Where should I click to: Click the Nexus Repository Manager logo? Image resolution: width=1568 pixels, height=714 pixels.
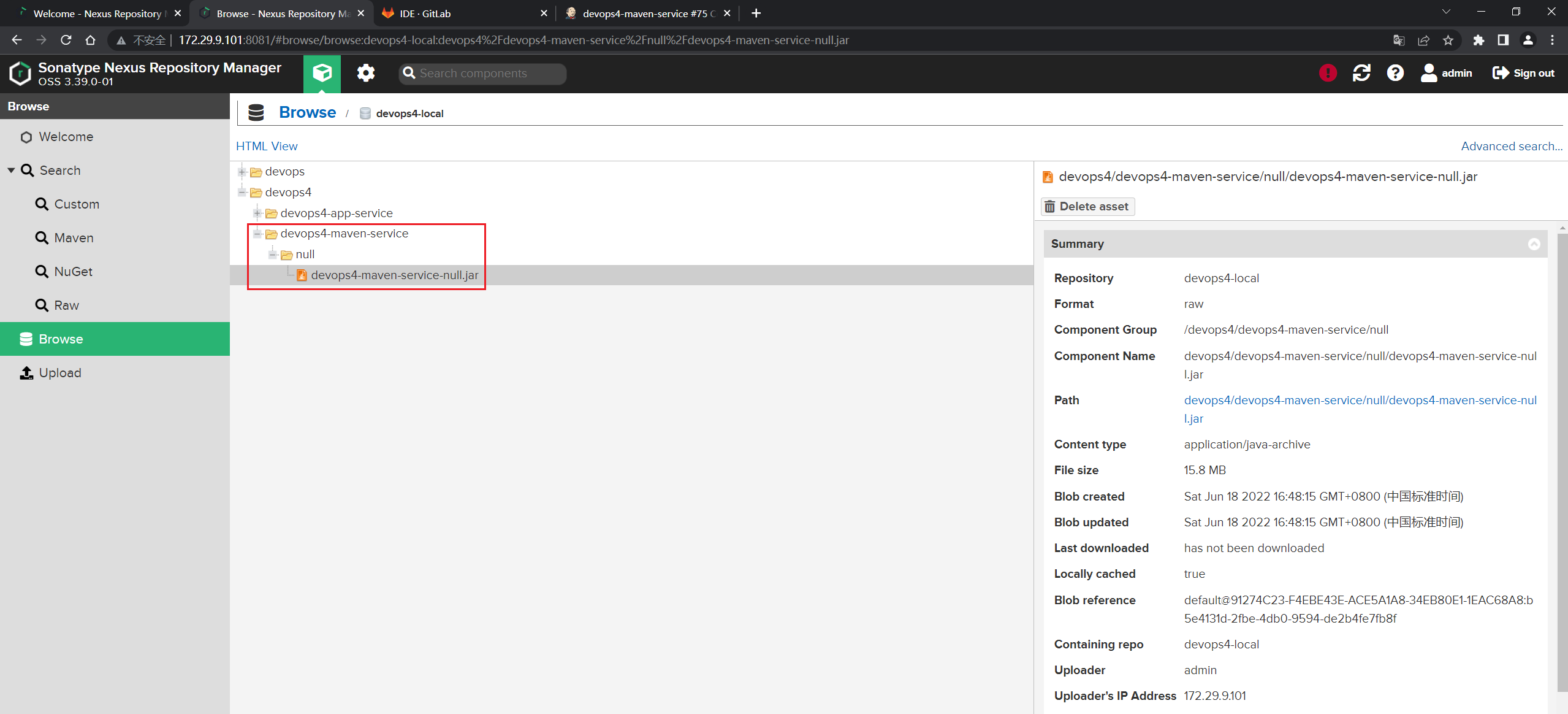point(20,74)
